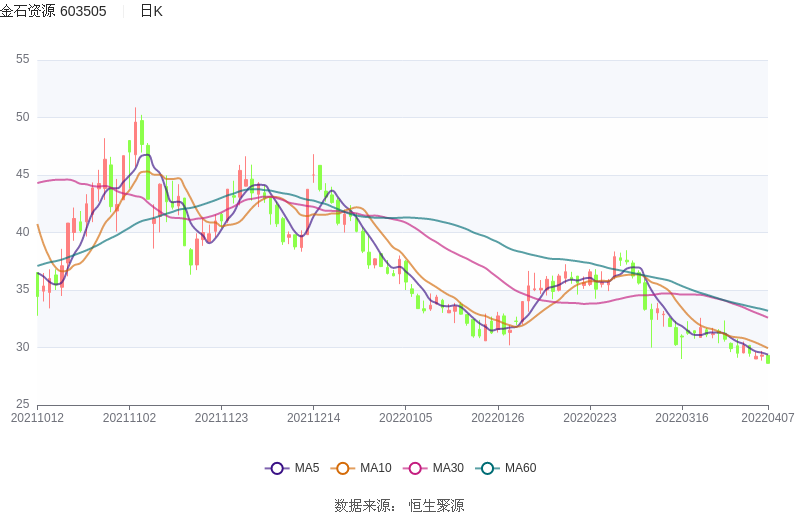
Task: Jump to the 20220105 date marker
Action: point(405,418)
